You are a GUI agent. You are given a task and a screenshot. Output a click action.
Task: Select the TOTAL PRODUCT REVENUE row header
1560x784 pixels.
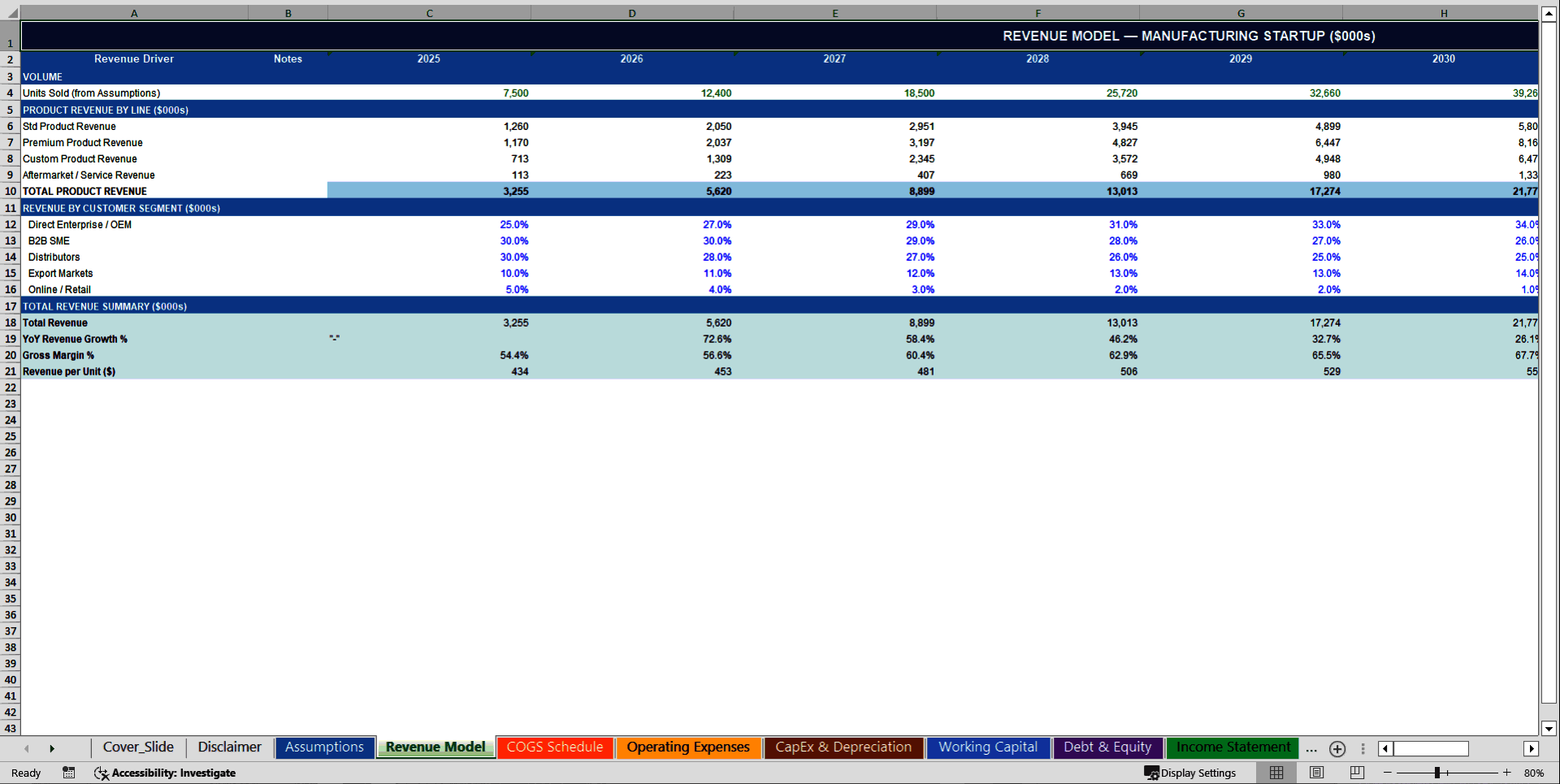[x=10, y=191]
